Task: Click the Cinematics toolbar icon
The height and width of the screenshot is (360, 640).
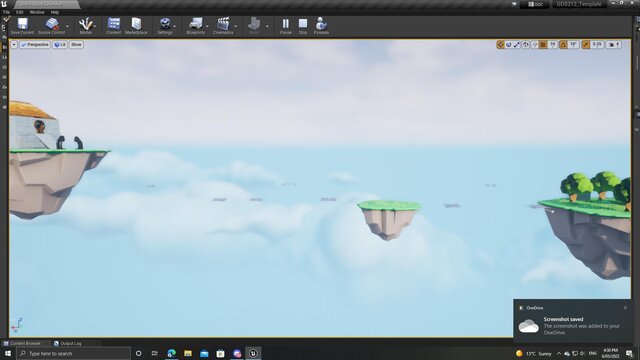Action: click(223, 25)
